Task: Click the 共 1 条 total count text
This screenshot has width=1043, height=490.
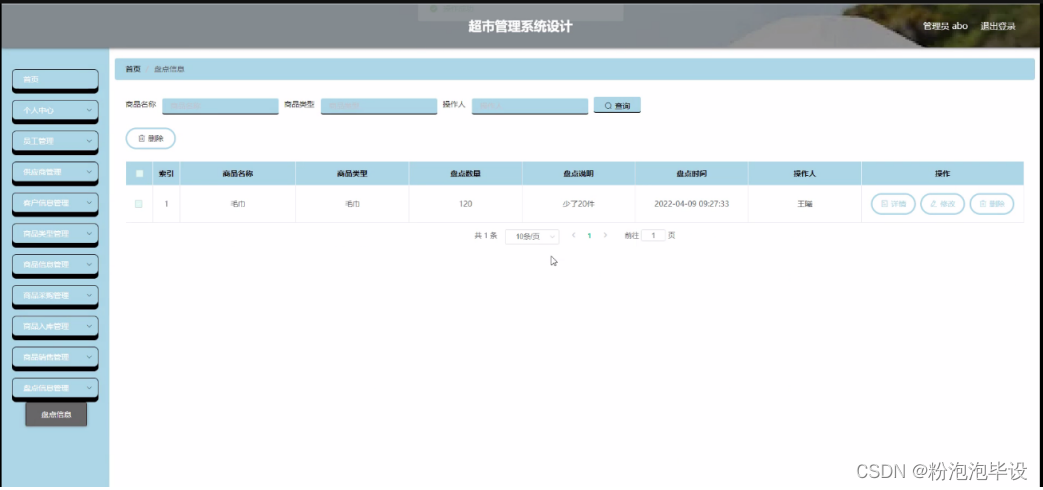Action: pos(486,235)
